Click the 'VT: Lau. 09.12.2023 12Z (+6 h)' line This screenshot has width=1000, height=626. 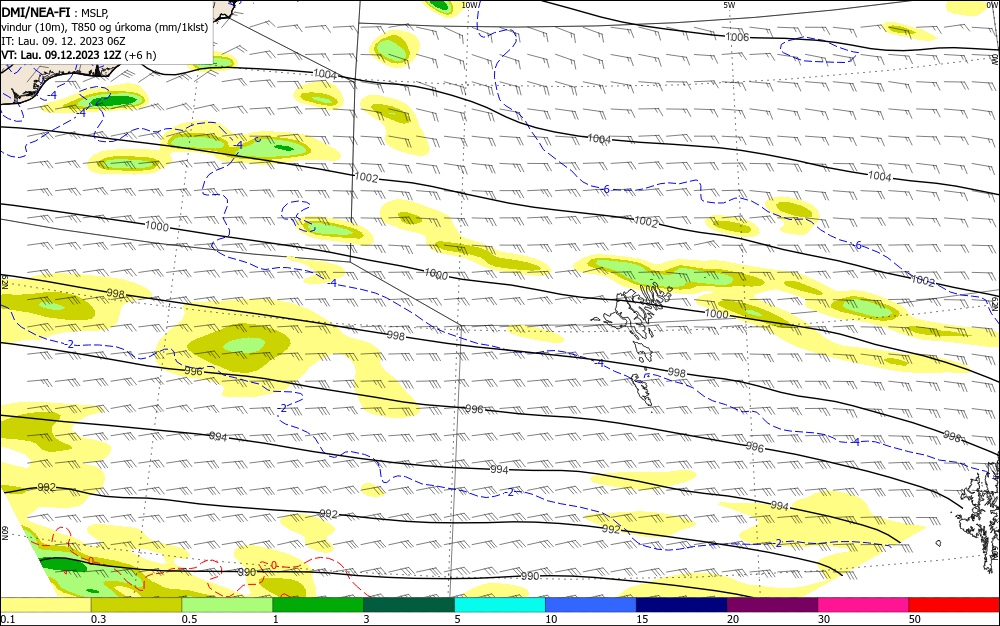point(78,55)
